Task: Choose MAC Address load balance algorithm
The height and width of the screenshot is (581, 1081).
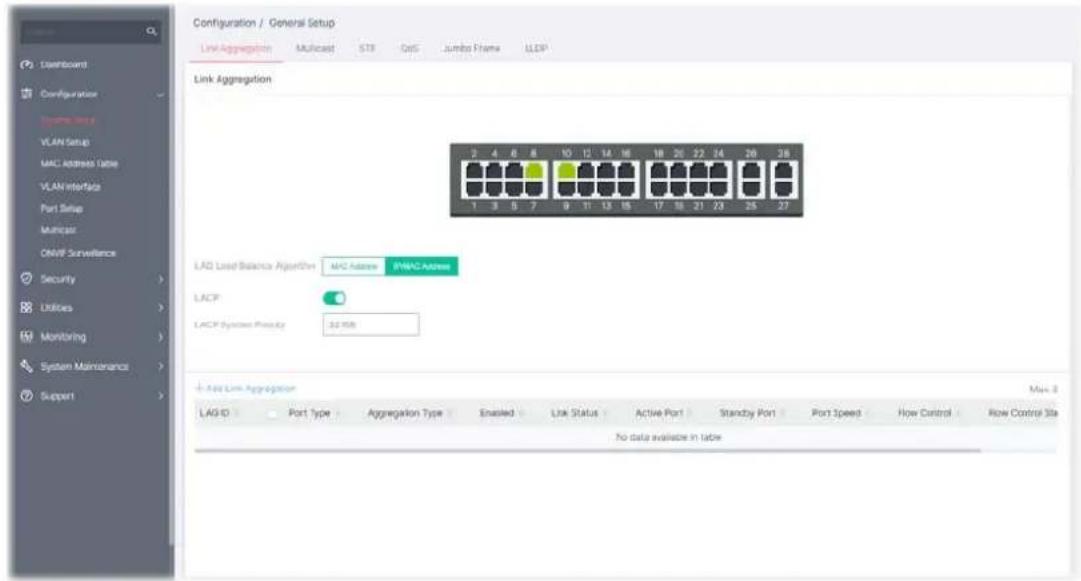Action: 354,266
